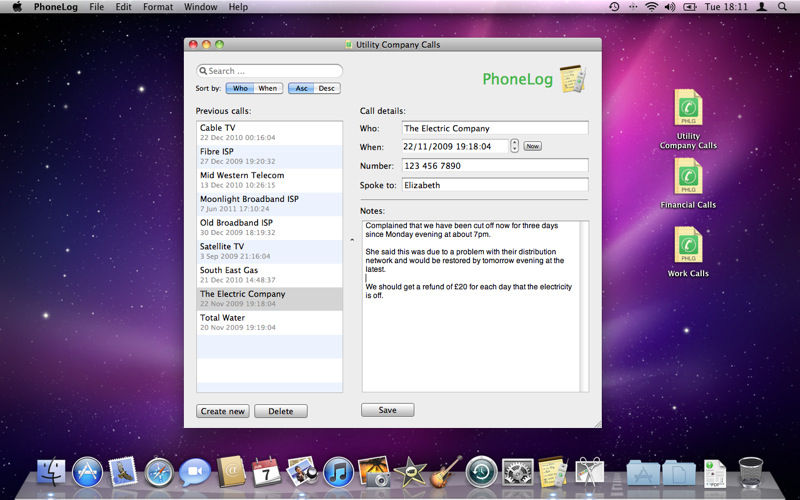
Task: Launch the PhoneLog icon in the Dock
Action: point(553,472)
